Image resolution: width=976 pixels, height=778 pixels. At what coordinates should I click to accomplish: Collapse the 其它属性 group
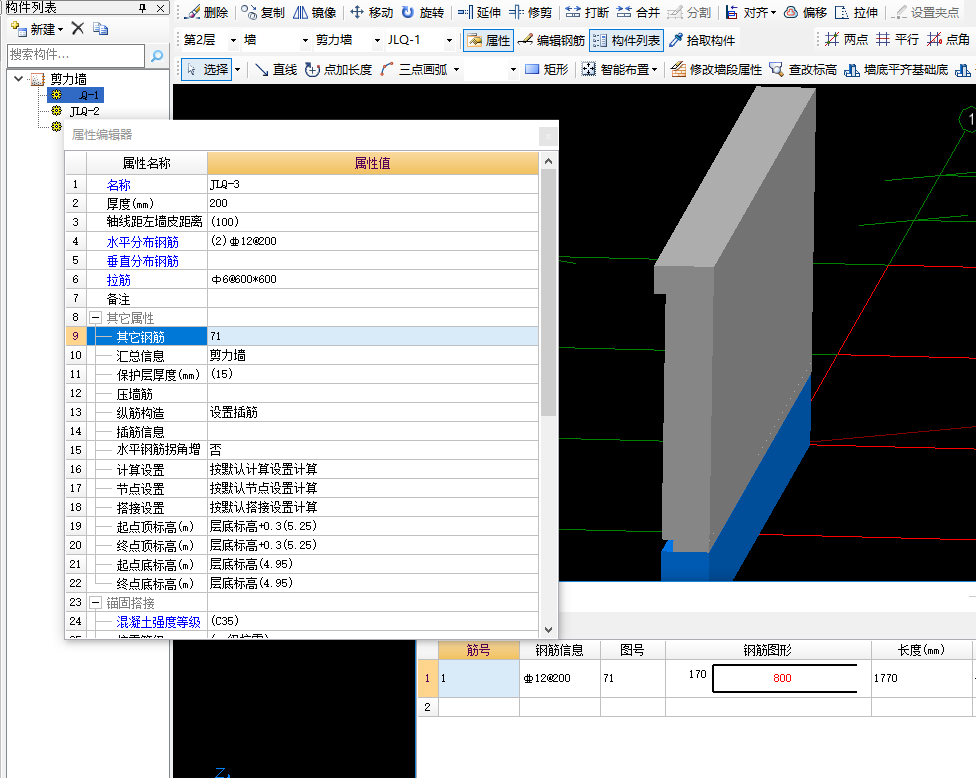(95, 318)
